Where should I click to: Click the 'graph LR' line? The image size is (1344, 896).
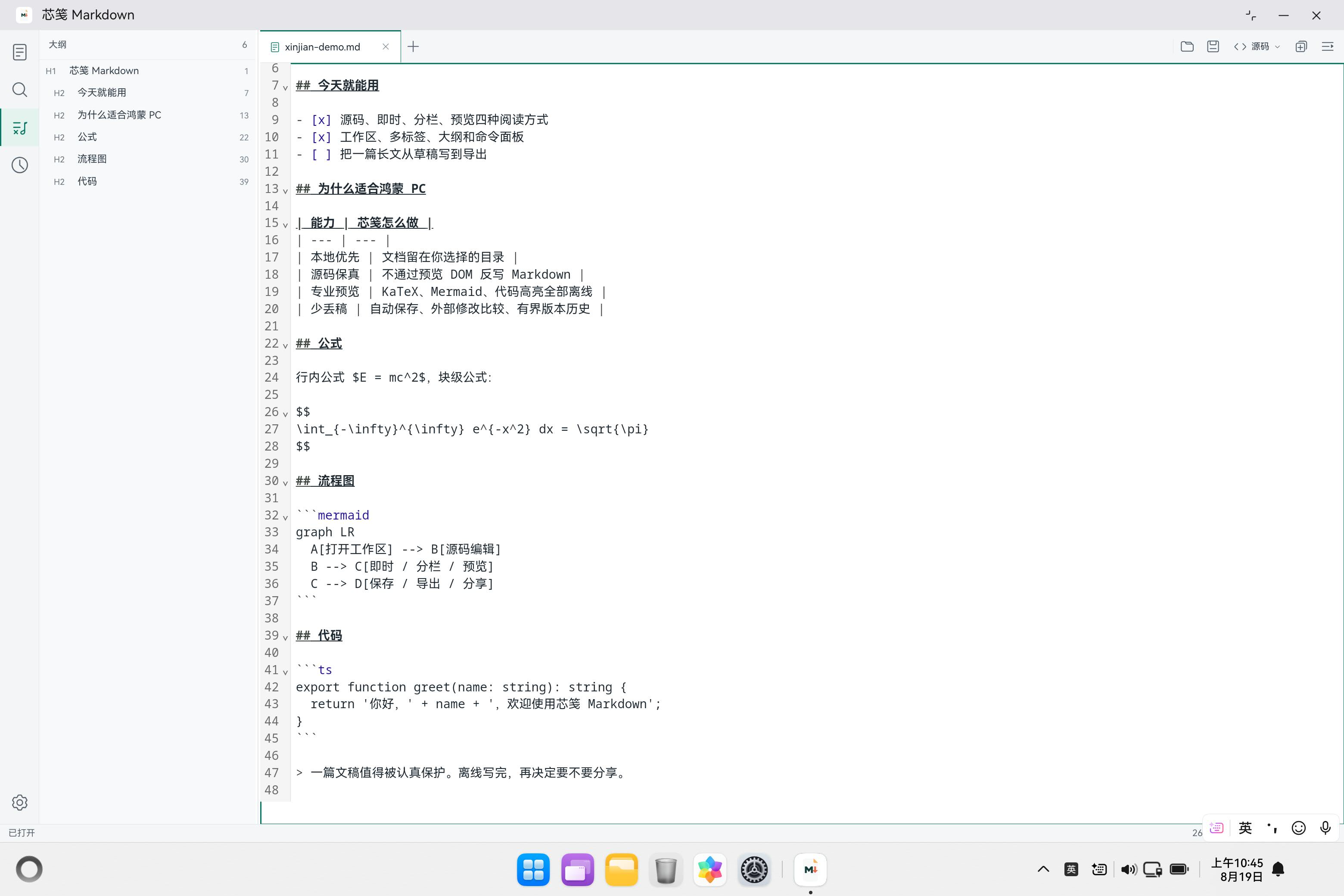tap(325, 532)
